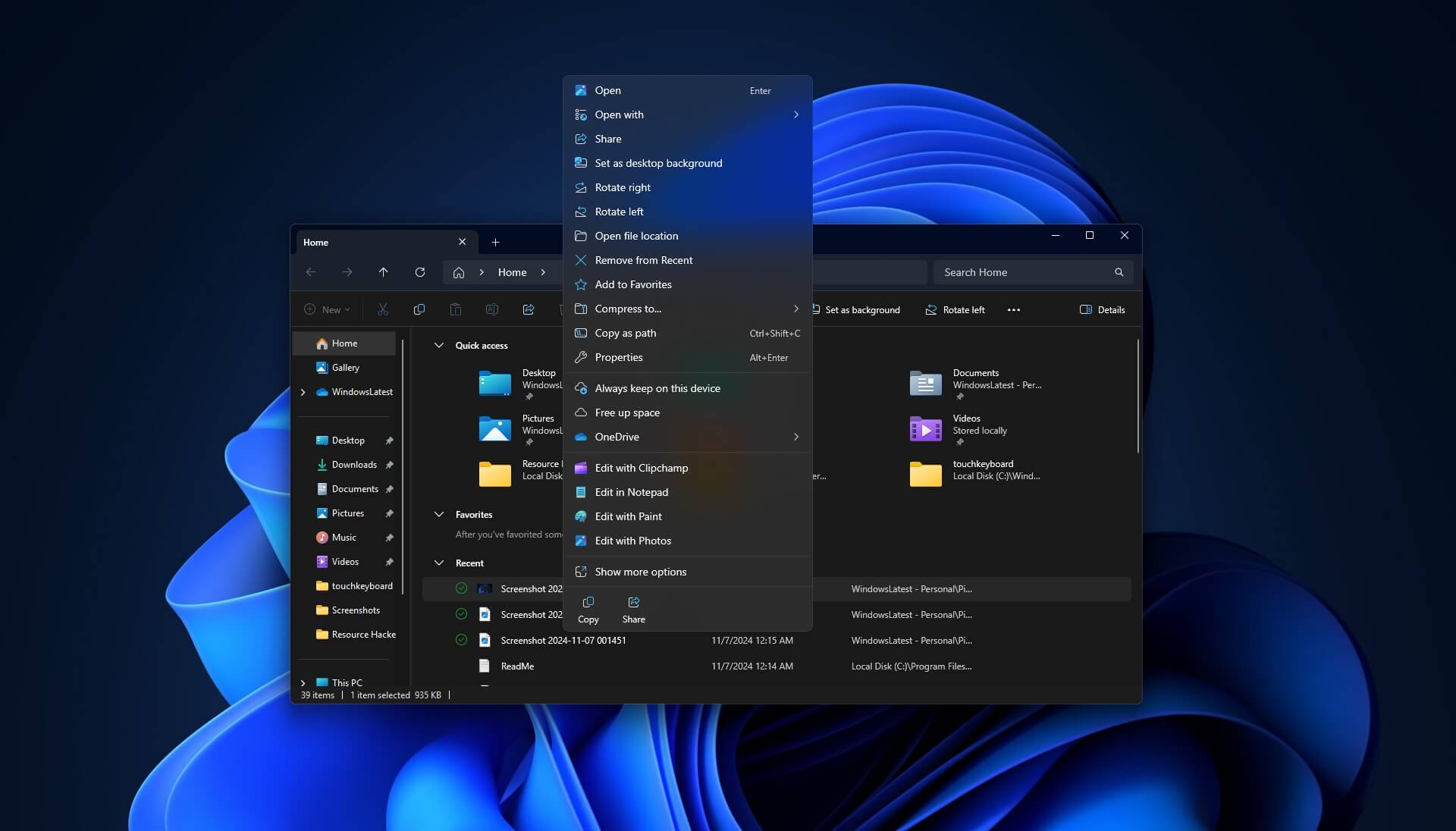Click Show more options
1456x831 pixels.
[688, 572]
